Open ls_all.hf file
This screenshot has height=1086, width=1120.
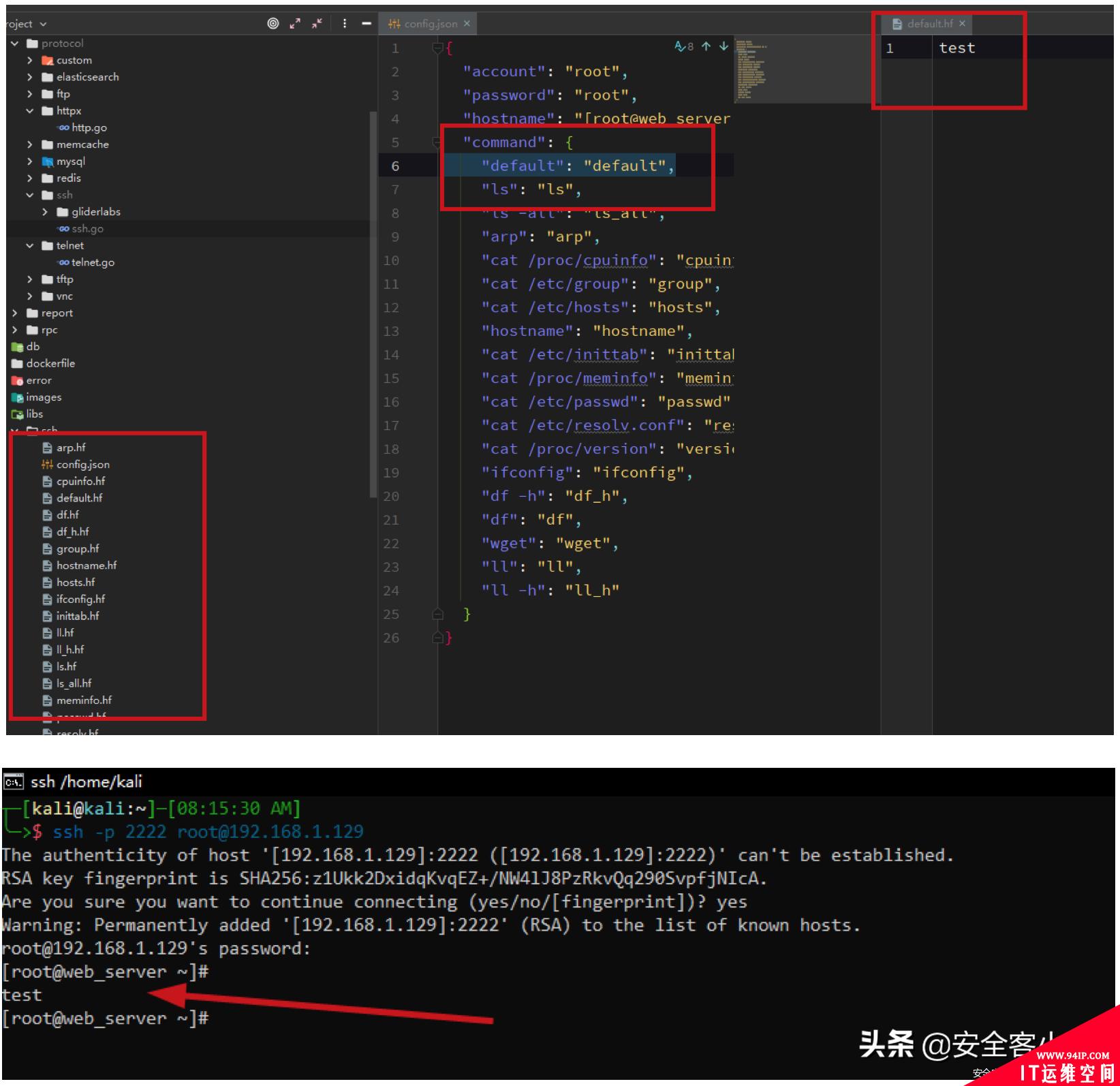pos(67,683)
